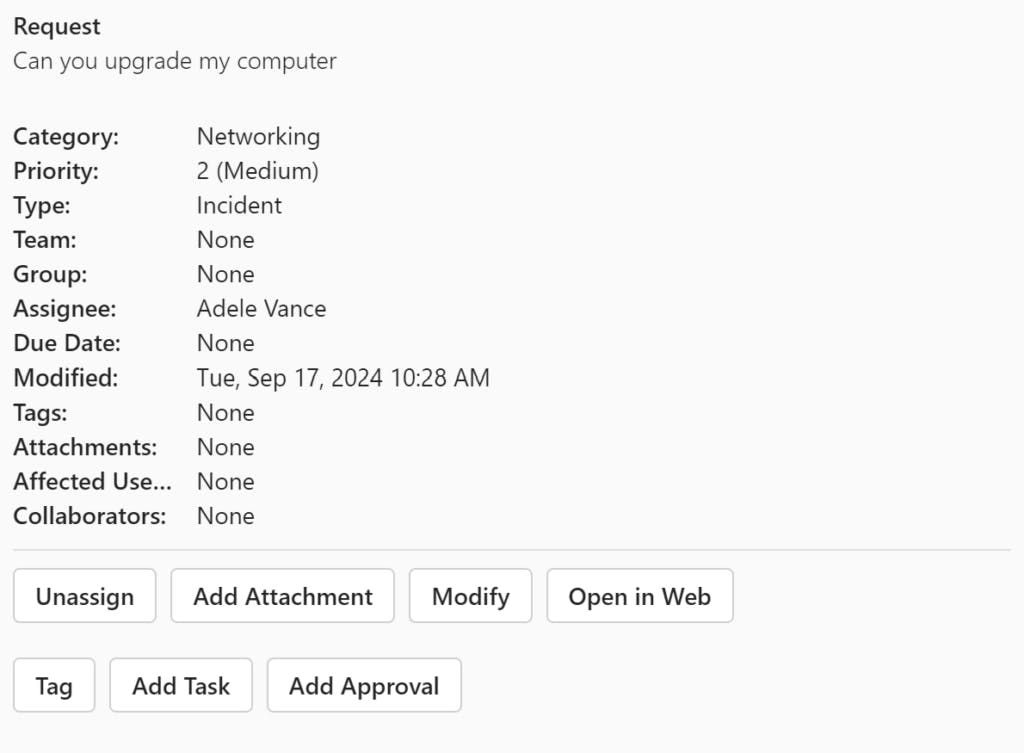This screenshot has height=753, width=1024.
Task: Click the Tags field label
Action: 40,413
